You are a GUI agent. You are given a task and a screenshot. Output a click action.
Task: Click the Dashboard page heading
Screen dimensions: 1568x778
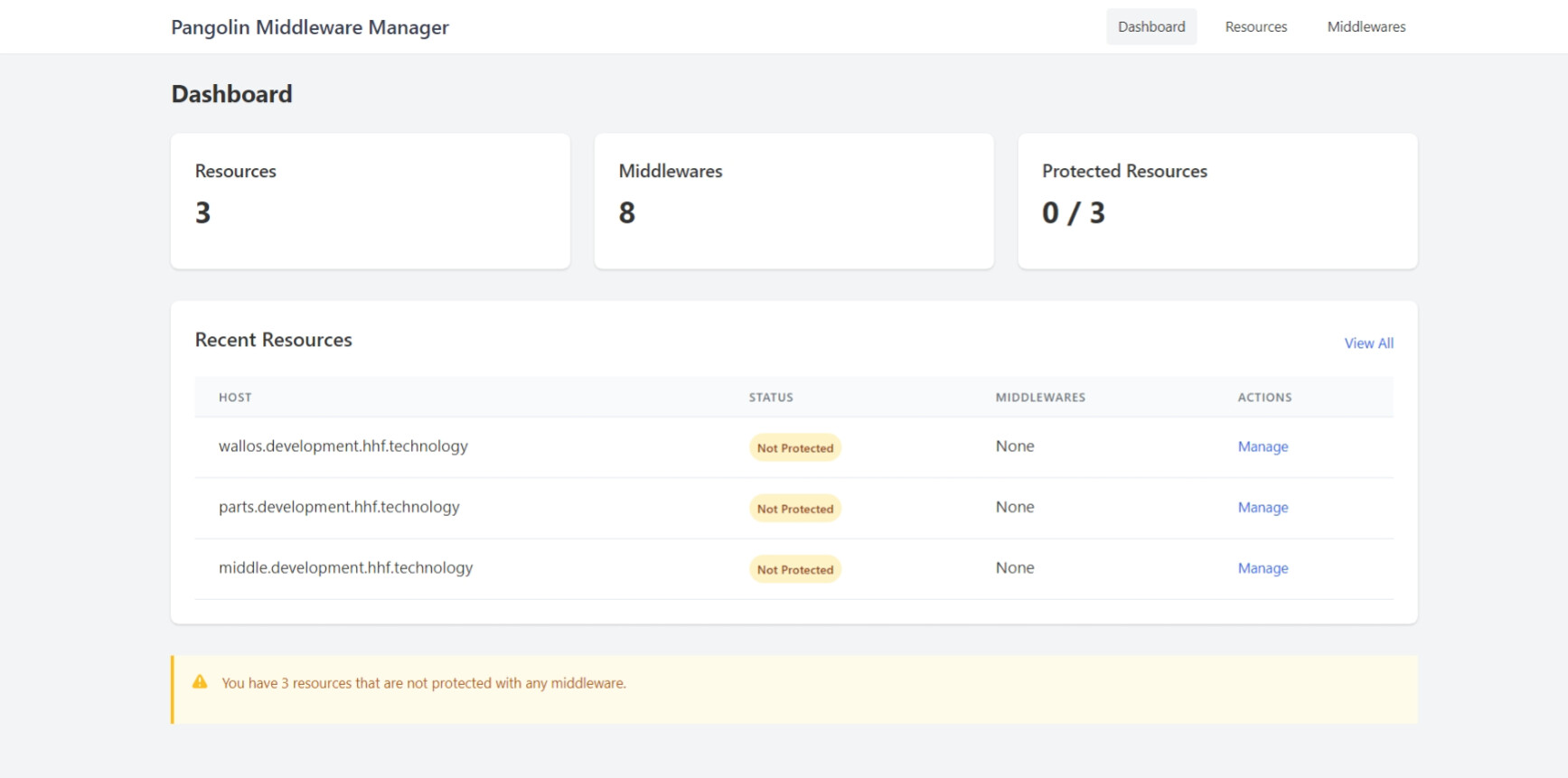pos(232,94)
